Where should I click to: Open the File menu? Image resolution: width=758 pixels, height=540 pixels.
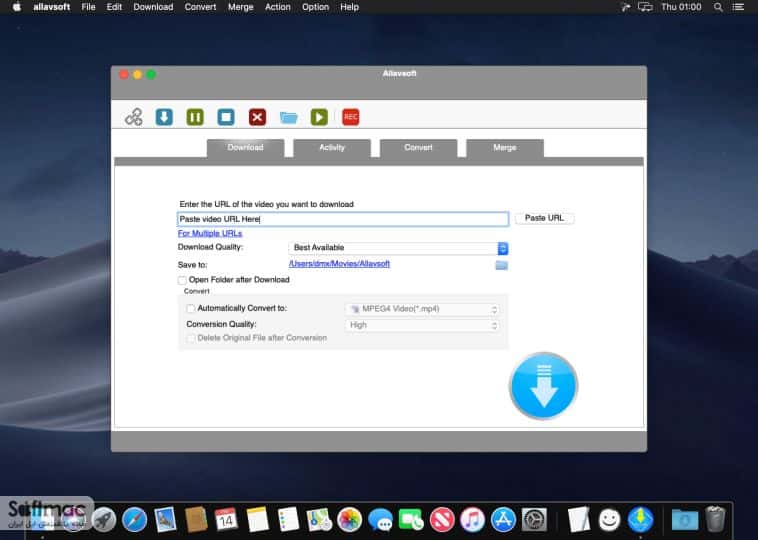[88, 7]
